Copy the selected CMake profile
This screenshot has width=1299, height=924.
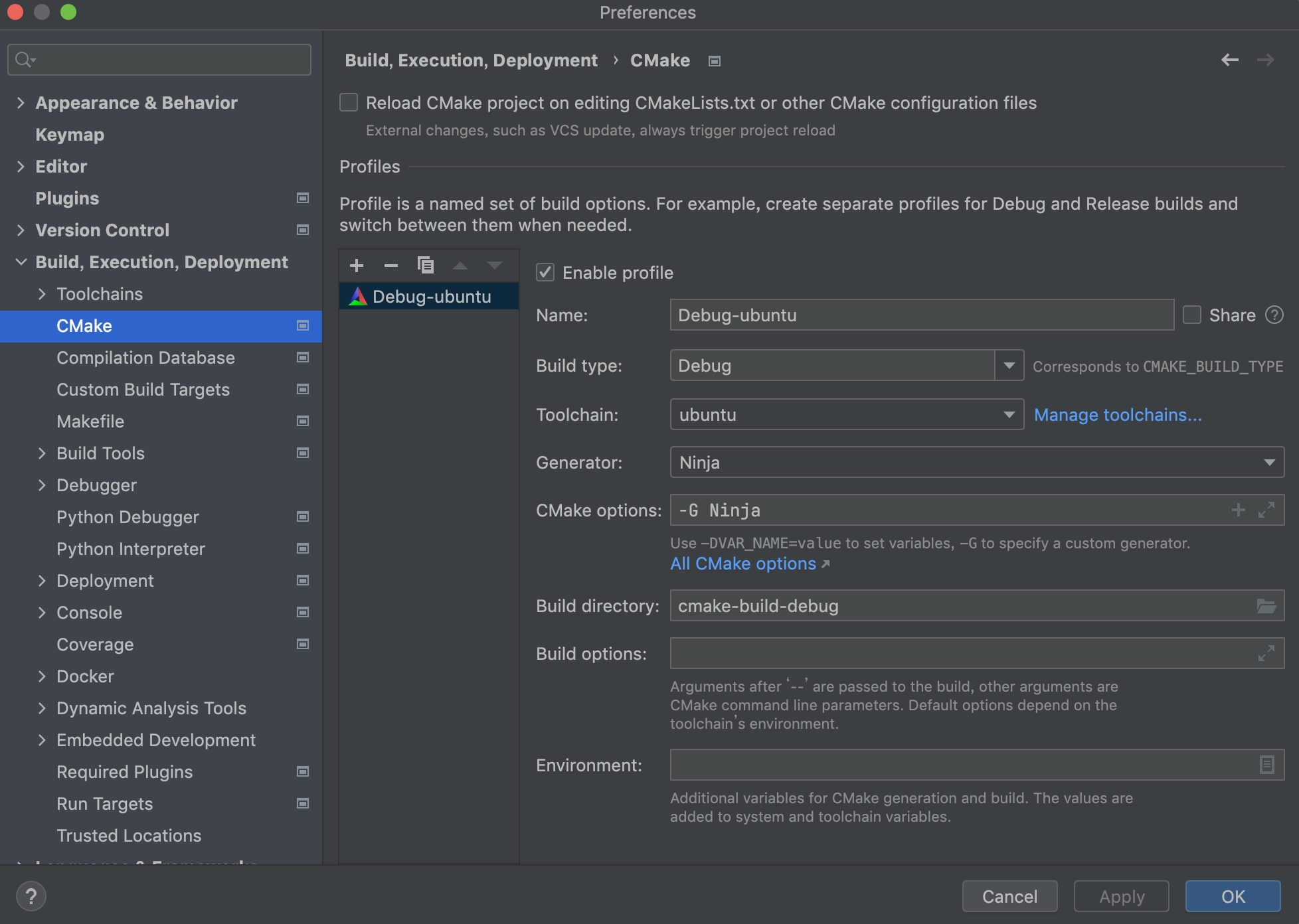[x=426, y=266]
